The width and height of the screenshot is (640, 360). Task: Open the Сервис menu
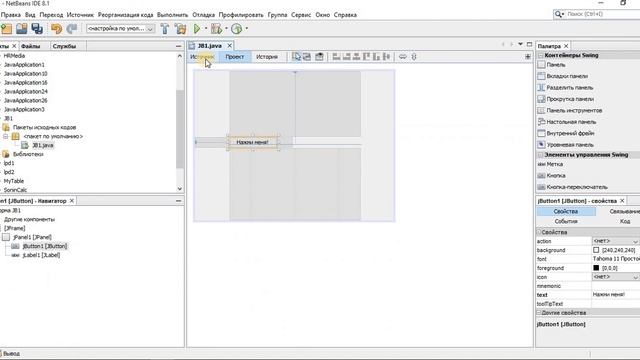(301, 15)
